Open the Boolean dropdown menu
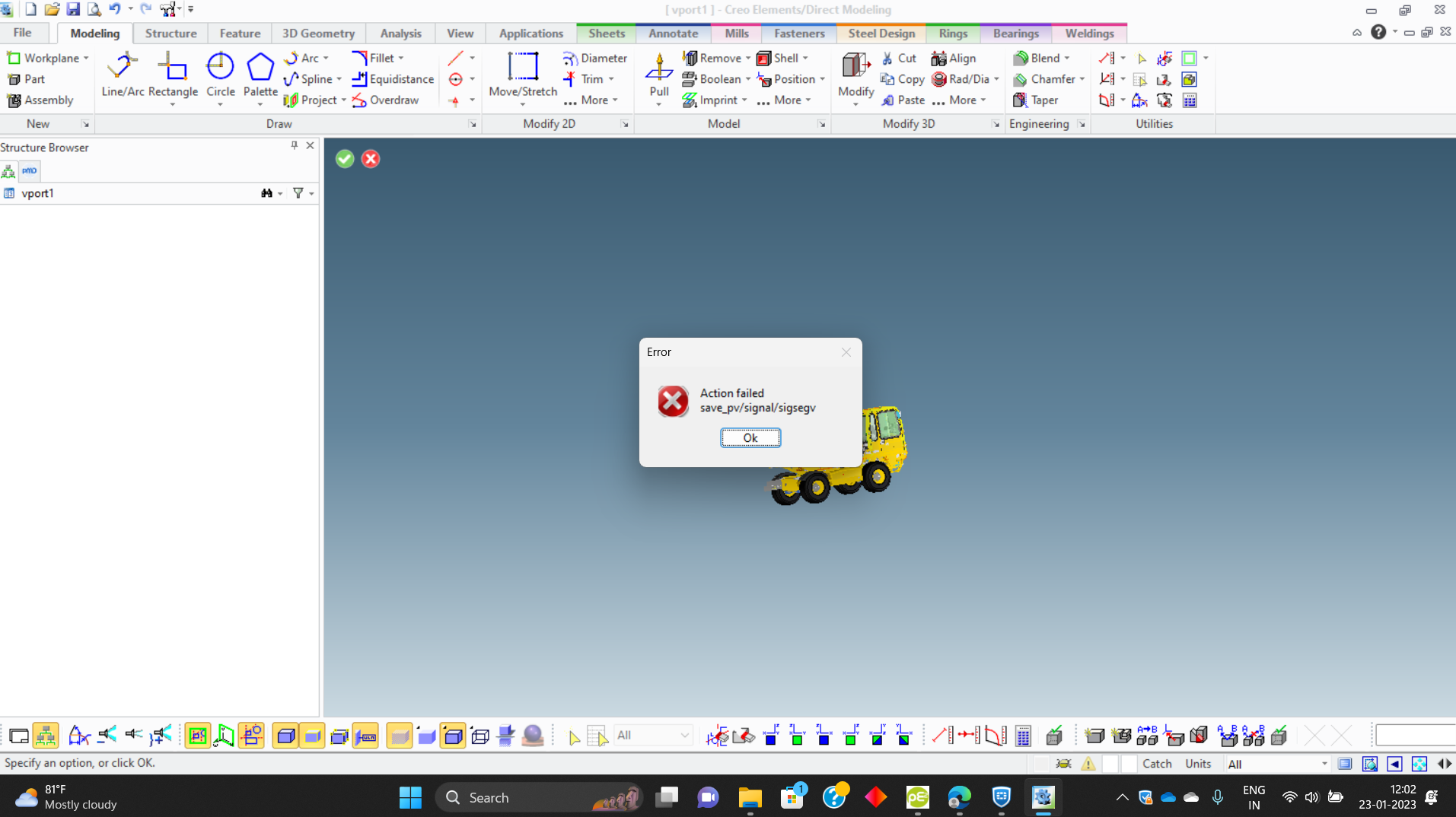 [x=748, y=79]
